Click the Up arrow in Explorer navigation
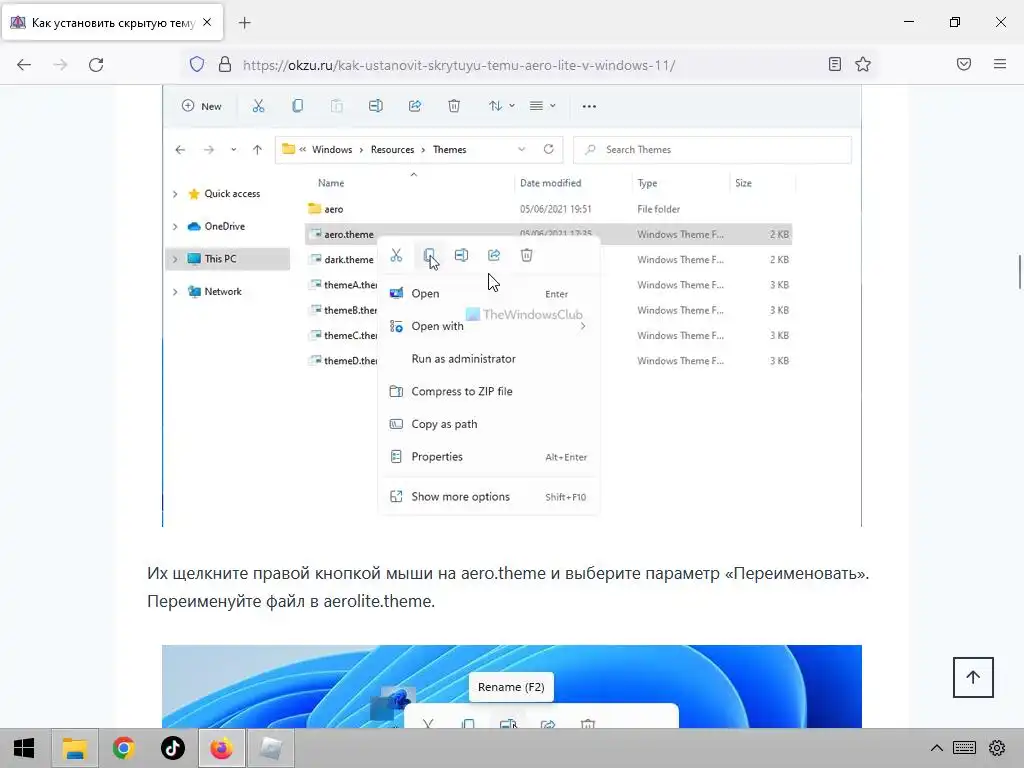 [257, 150]
